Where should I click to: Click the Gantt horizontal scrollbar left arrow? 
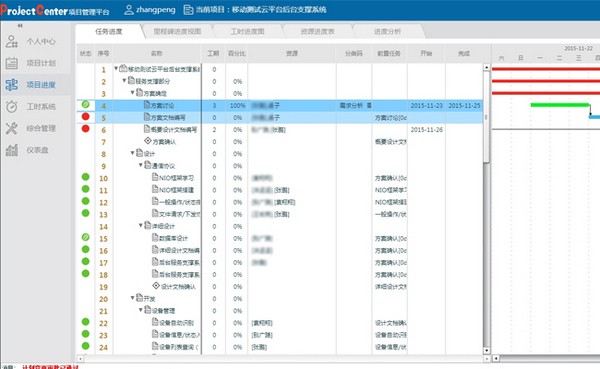[x=496, y=359]
